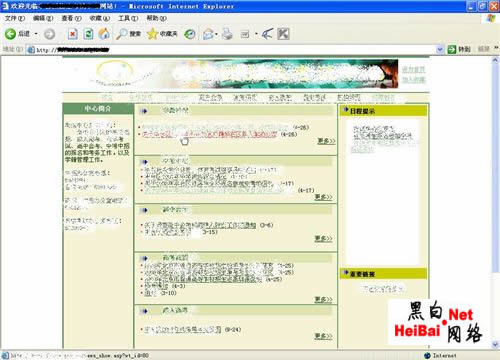The image size is (500, 360).
Task: Open the article link dated (9-24)
Action: (183, 330)
